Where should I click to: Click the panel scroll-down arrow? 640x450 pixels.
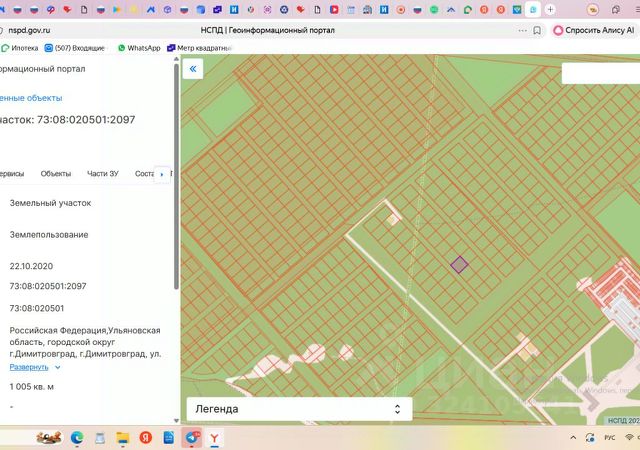(x=176, y=420)
